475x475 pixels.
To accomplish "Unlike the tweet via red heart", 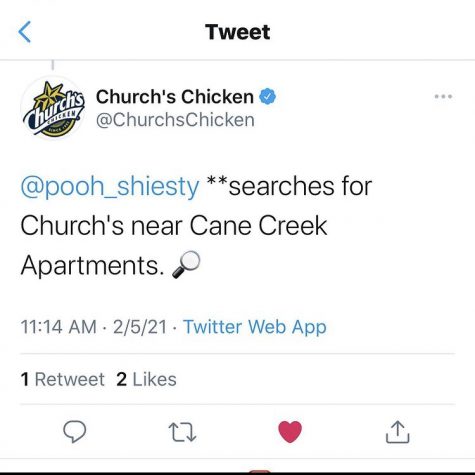I will point(290,432).
